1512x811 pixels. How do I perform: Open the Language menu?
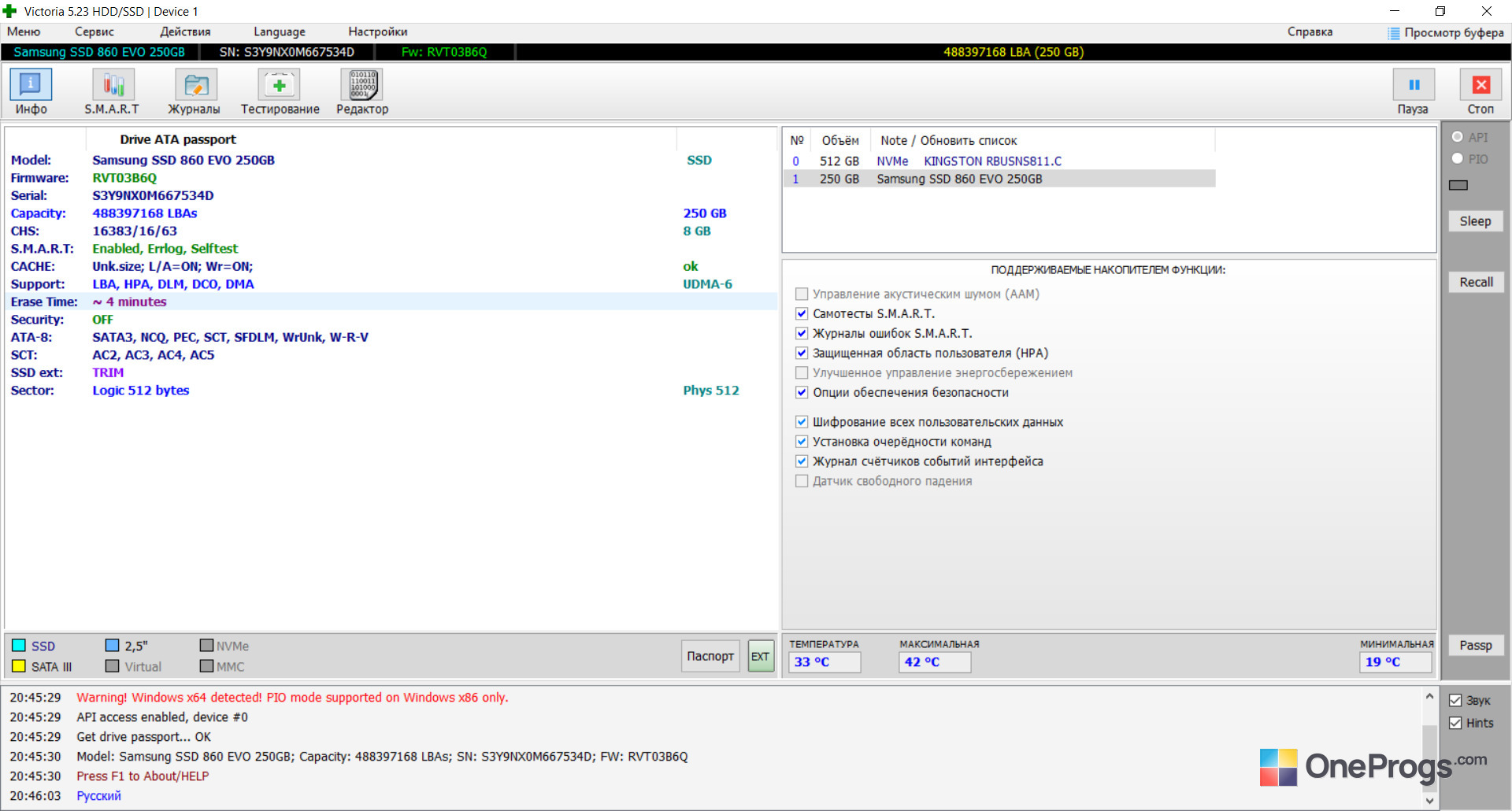tap(280, 31)
